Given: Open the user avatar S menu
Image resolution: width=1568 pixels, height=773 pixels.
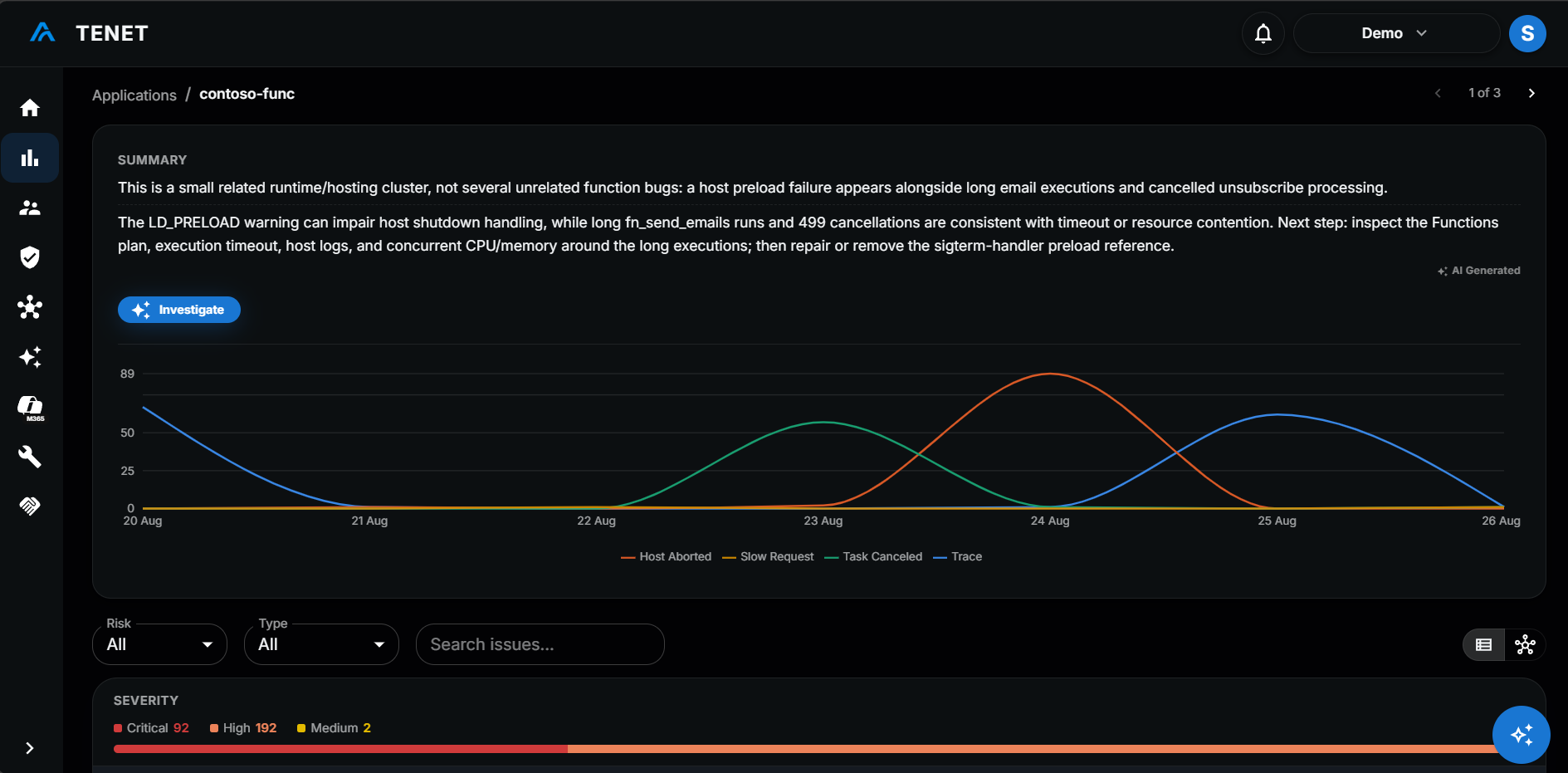Looking at the screenshot, I should point(1527,33).
